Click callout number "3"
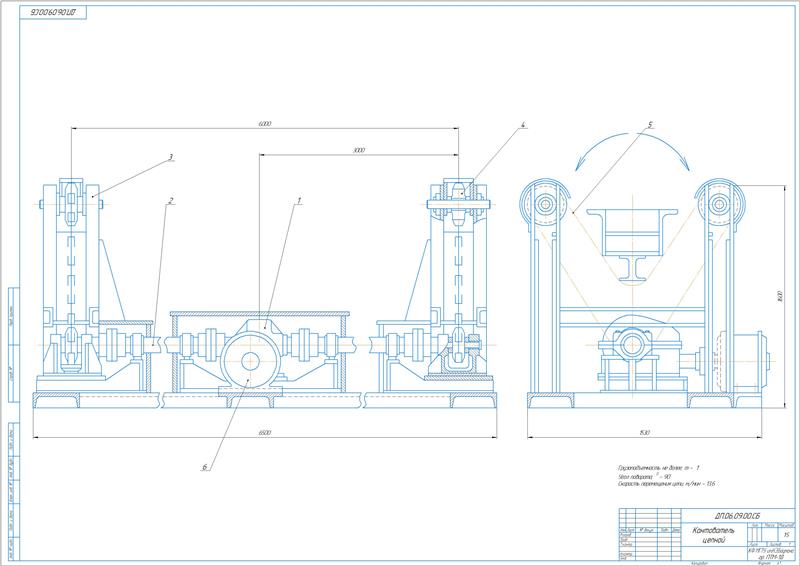Screen dimensions: 800x566 click(171, 157)
